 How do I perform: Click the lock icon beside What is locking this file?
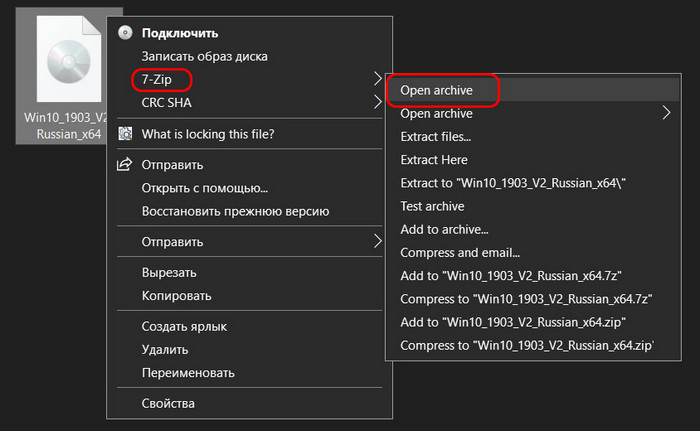point(125,134)
